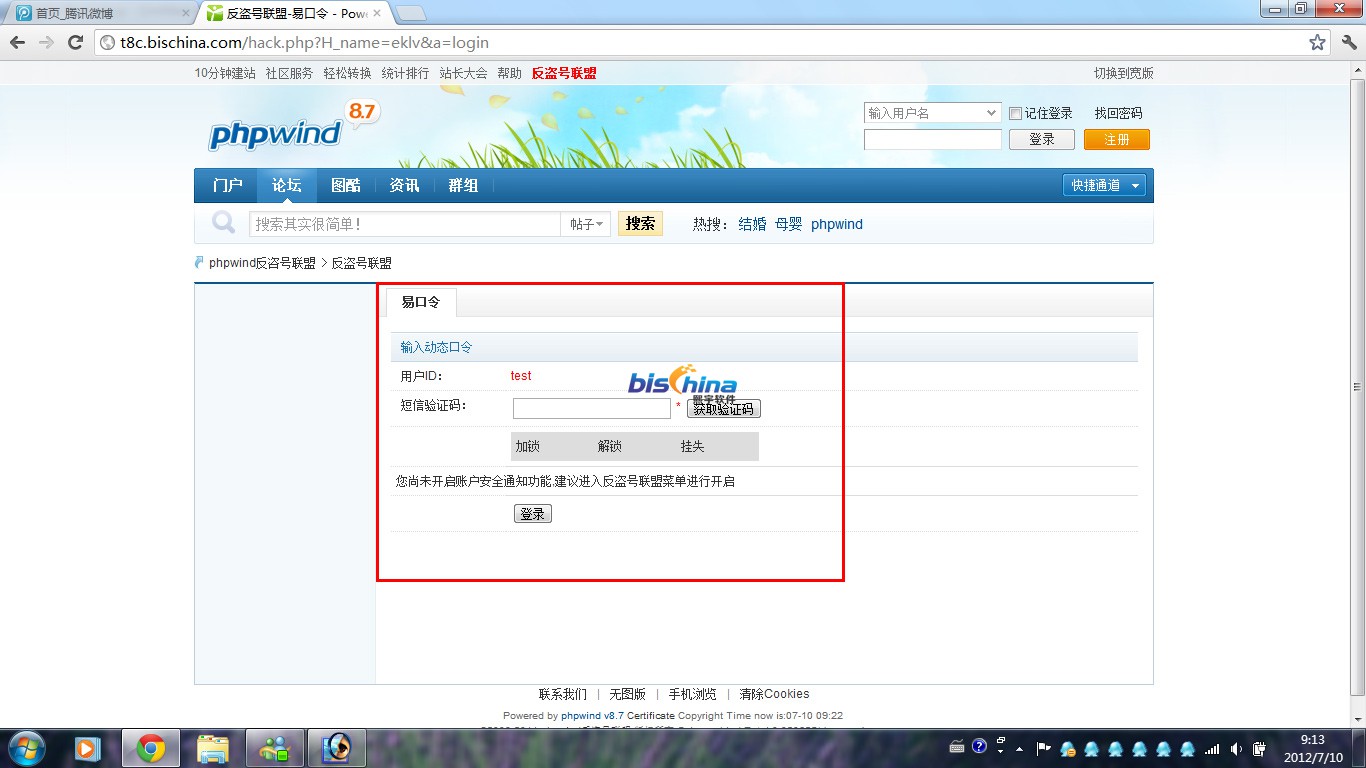Click the keyboard input method tray icon
The image size is (1366, 768).
(957, 747)
